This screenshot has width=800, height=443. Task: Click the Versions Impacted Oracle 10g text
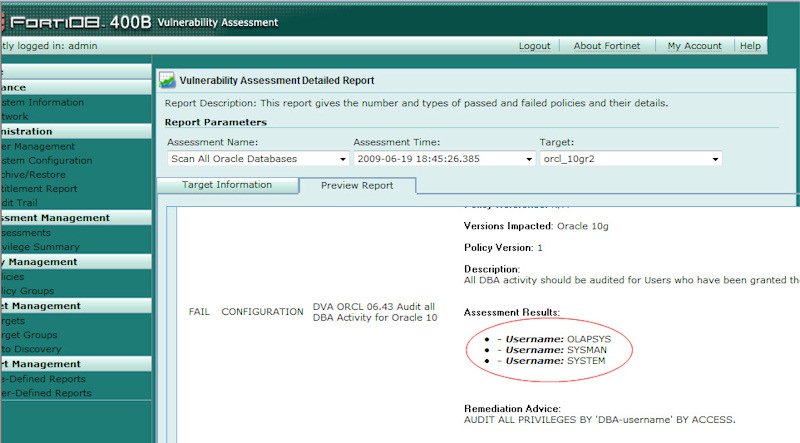pyautogui.click(x=536, y=226)
